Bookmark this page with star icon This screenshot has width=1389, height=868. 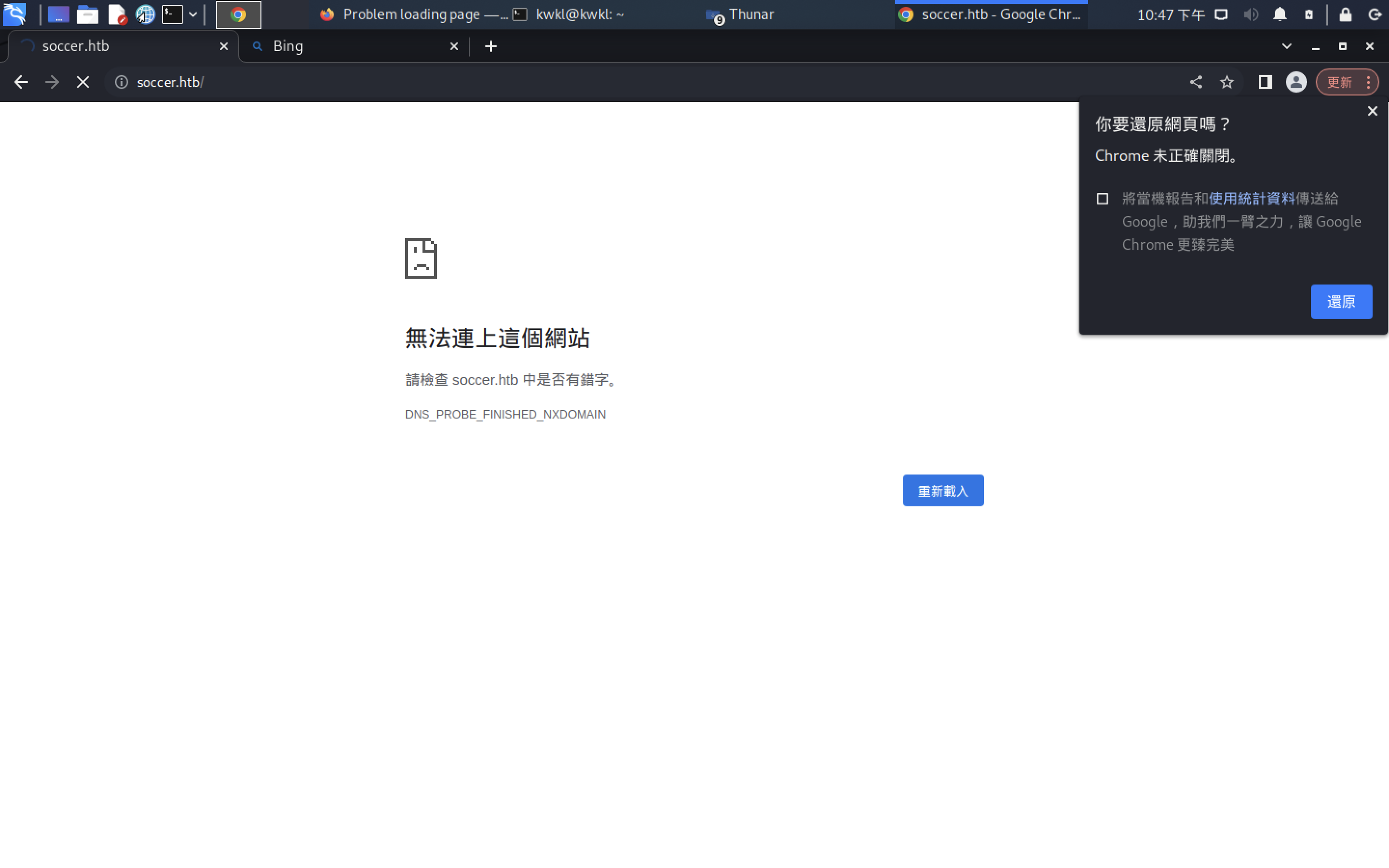[x=1226, y=82]
